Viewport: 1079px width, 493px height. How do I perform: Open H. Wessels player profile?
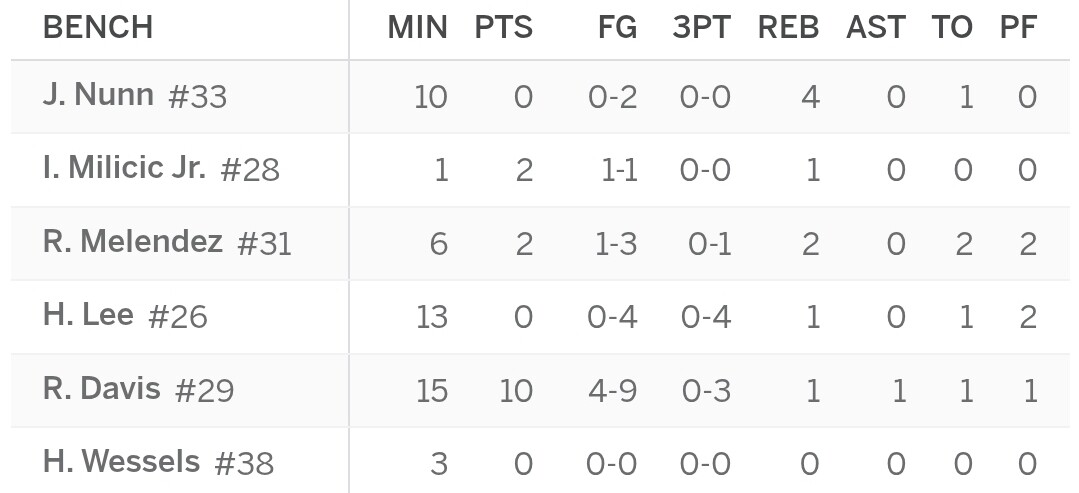pyautogui.click(x=122, y=461)
